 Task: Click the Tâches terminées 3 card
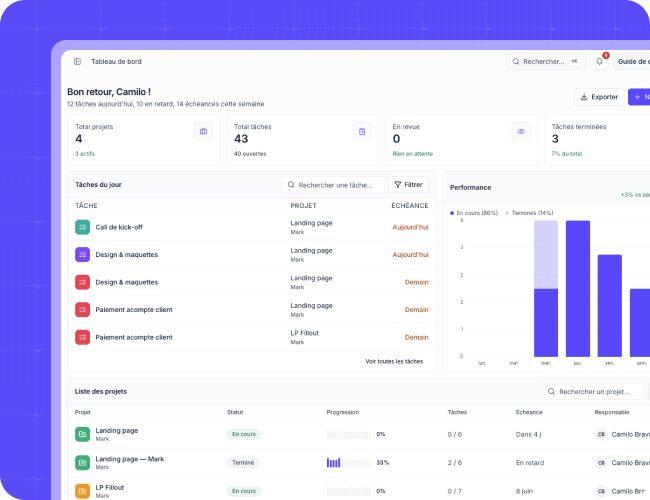pyautogui.click(x=597, y=140)
